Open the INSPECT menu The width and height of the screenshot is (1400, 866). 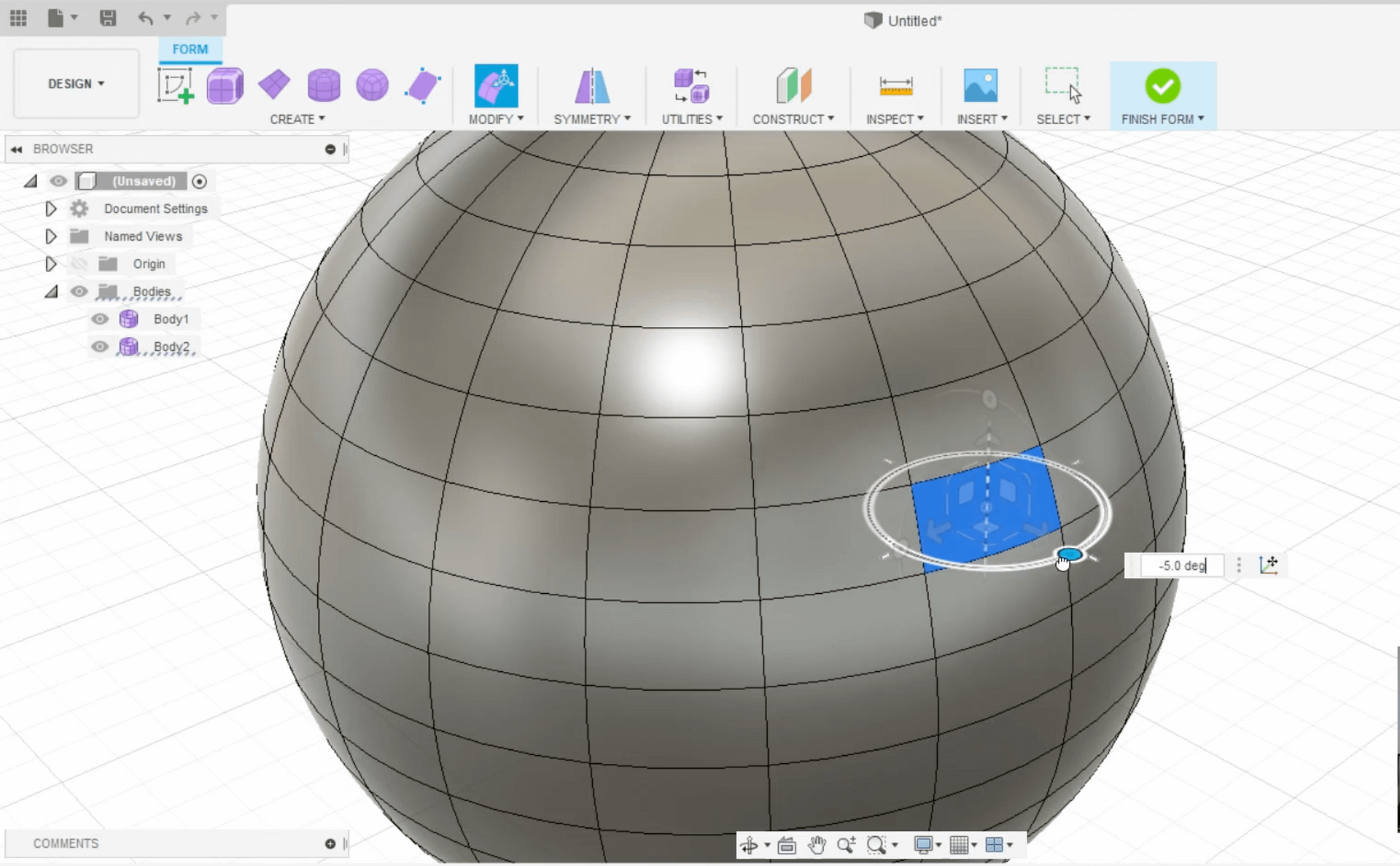[895, 119]
